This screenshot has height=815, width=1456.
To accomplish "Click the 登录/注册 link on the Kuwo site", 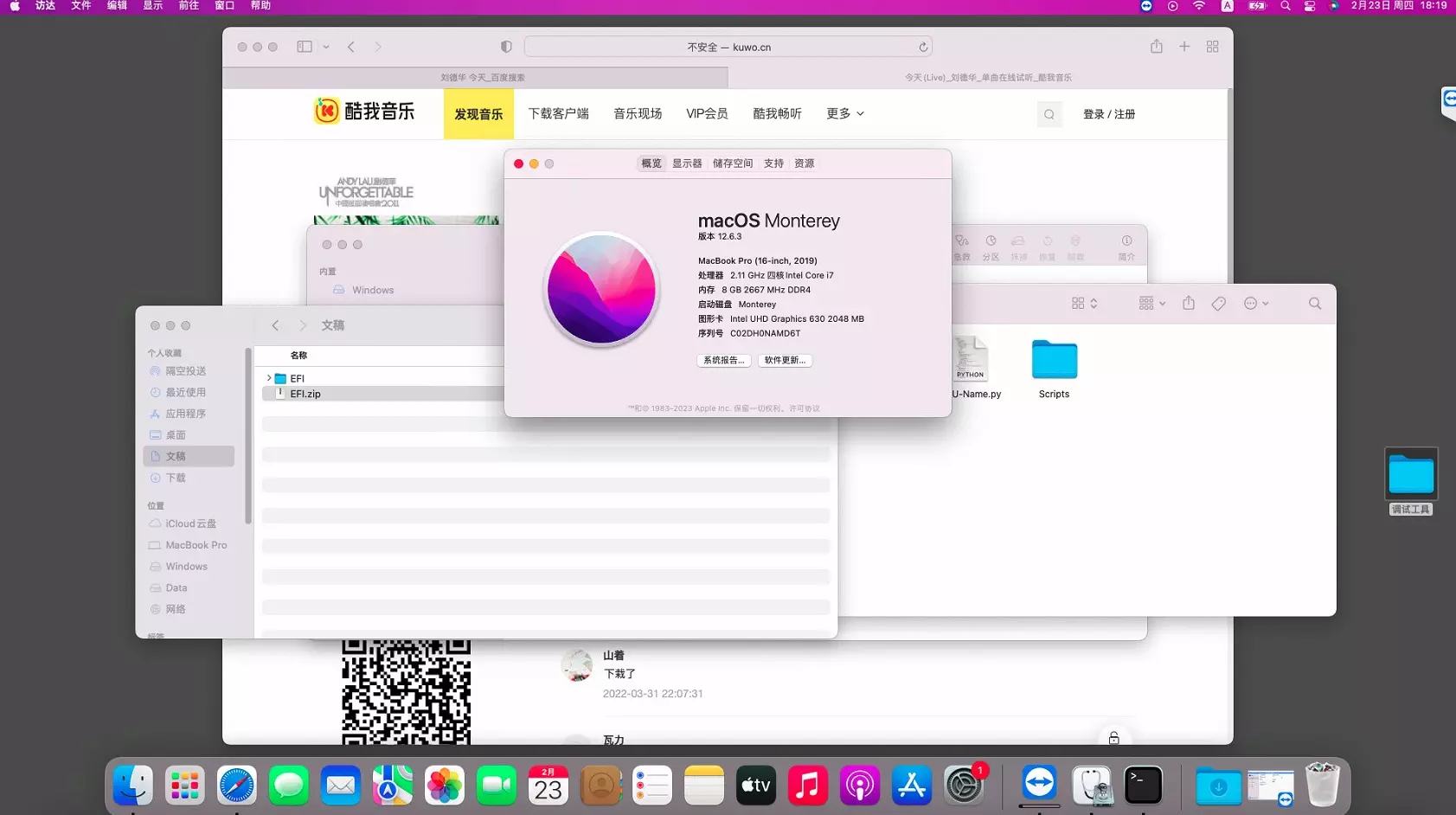I will tap(1110, 113).
